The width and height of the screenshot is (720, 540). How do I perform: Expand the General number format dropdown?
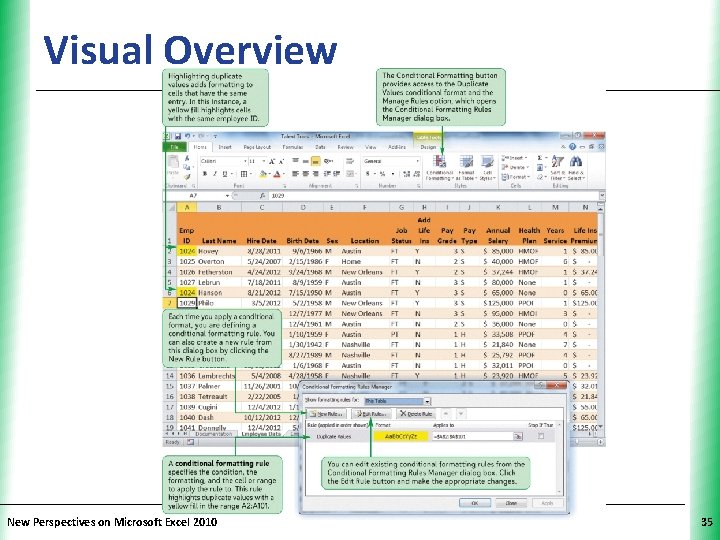coord(417,161)
